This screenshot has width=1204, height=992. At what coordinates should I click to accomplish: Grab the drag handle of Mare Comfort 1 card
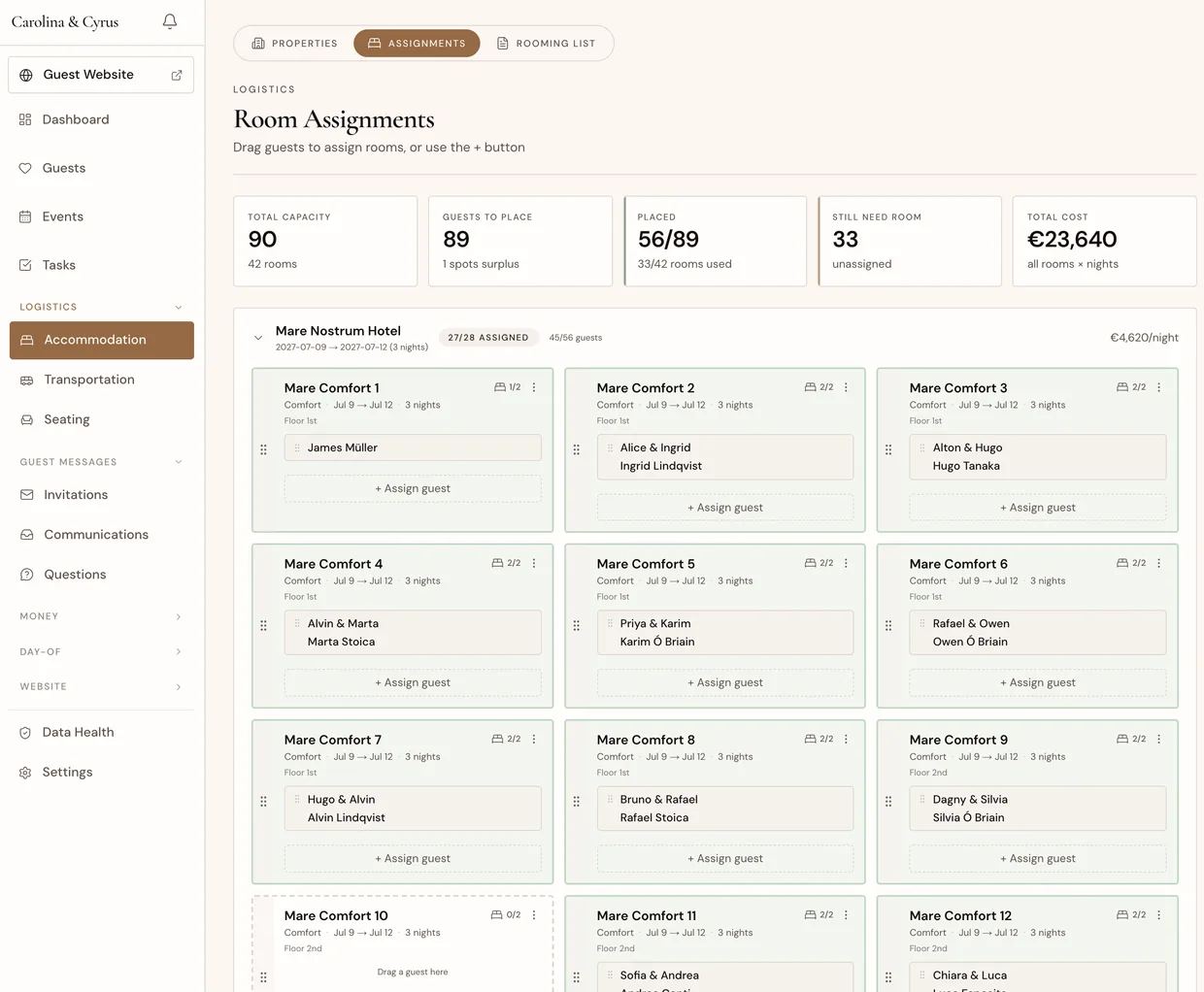263,449
